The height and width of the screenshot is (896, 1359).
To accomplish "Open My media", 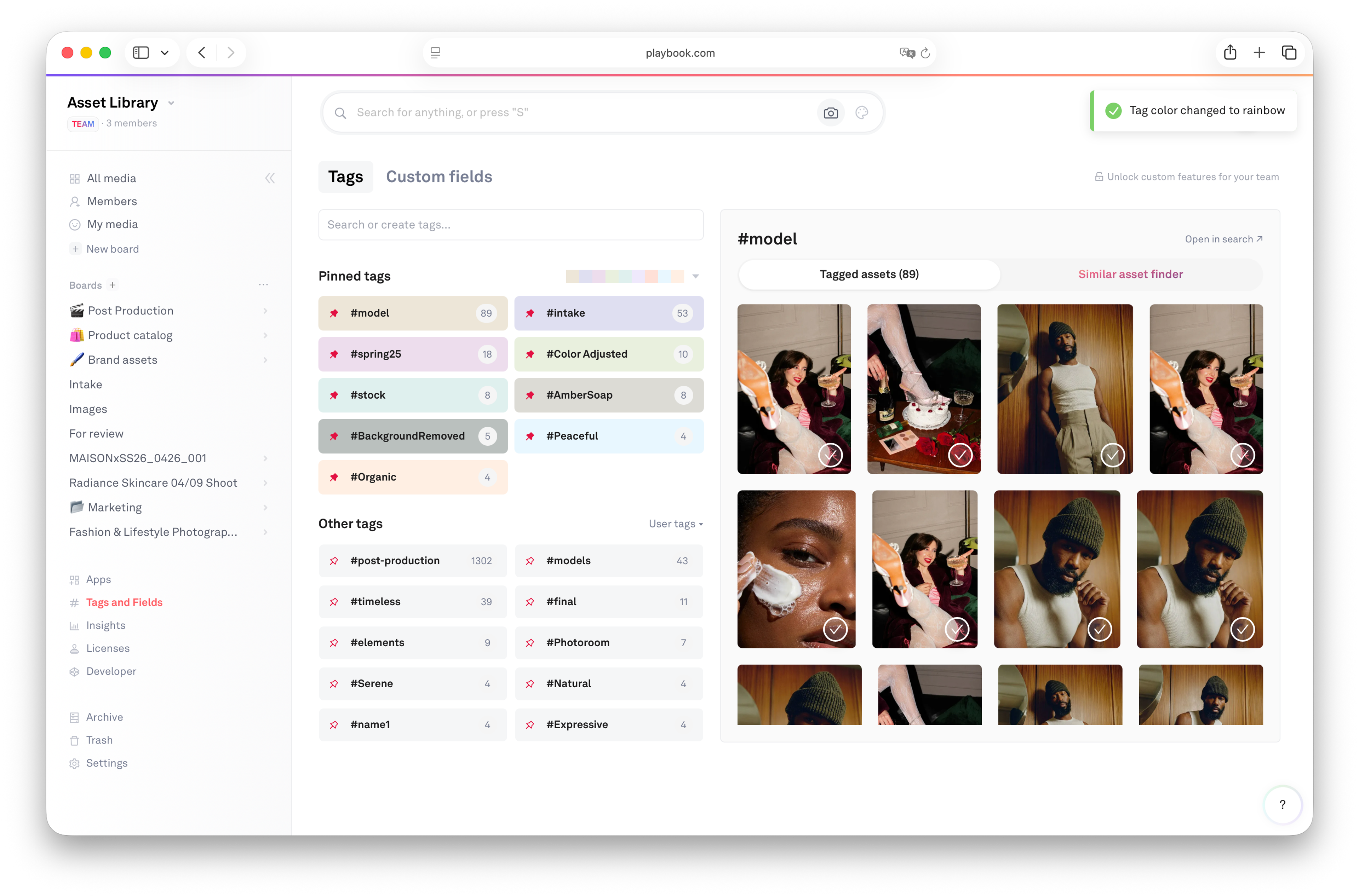I will coord(112,224).
